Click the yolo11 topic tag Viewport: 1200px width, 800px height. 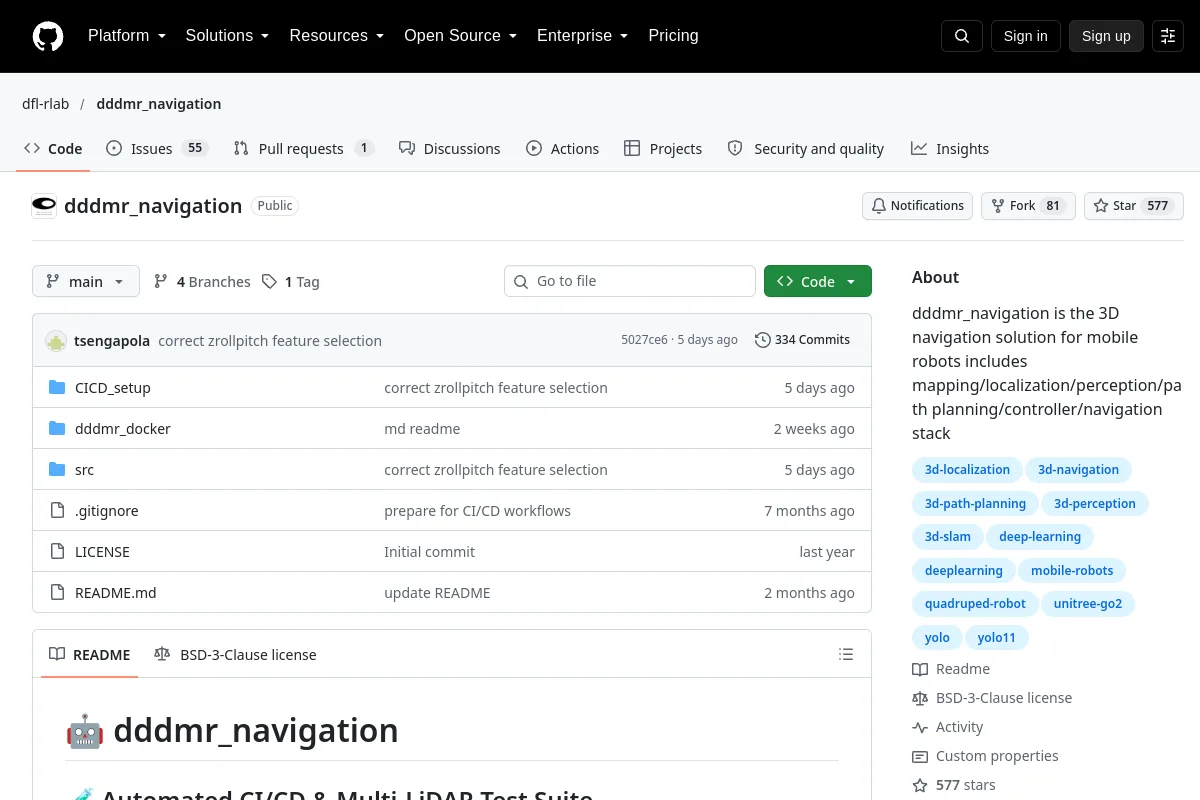coord(997,638)
